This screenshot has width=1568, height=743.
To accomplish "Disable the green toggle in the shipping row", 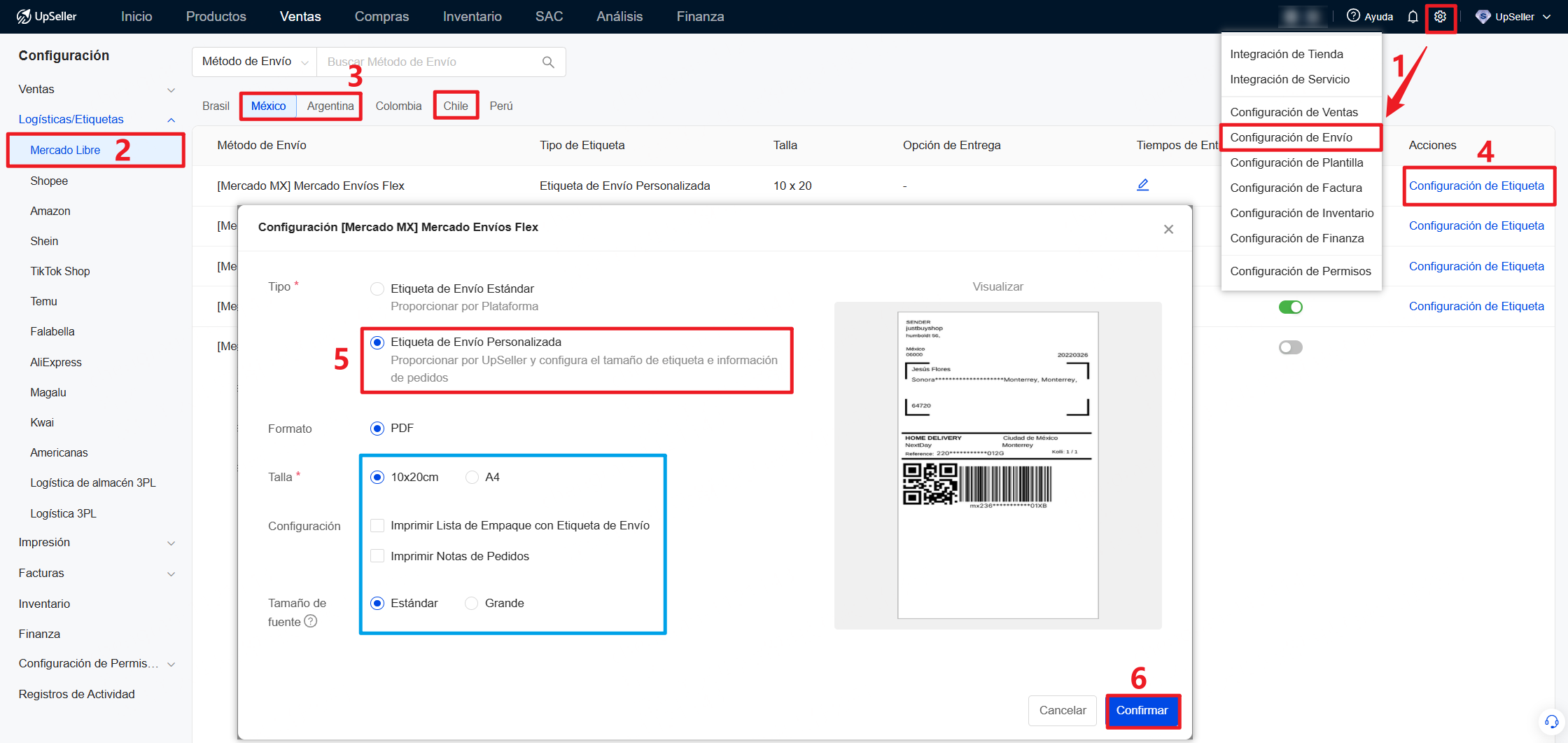I will pos(1291,307).
